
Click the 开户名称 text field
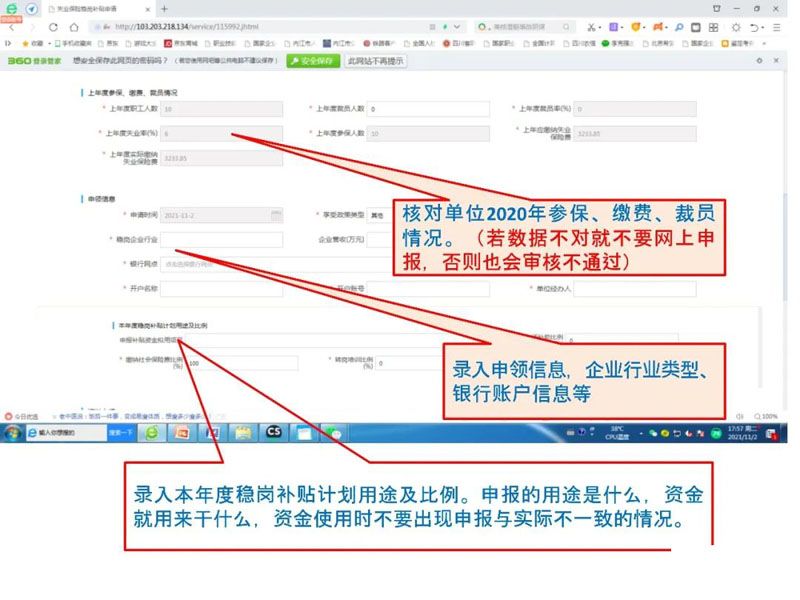(222, 289)
